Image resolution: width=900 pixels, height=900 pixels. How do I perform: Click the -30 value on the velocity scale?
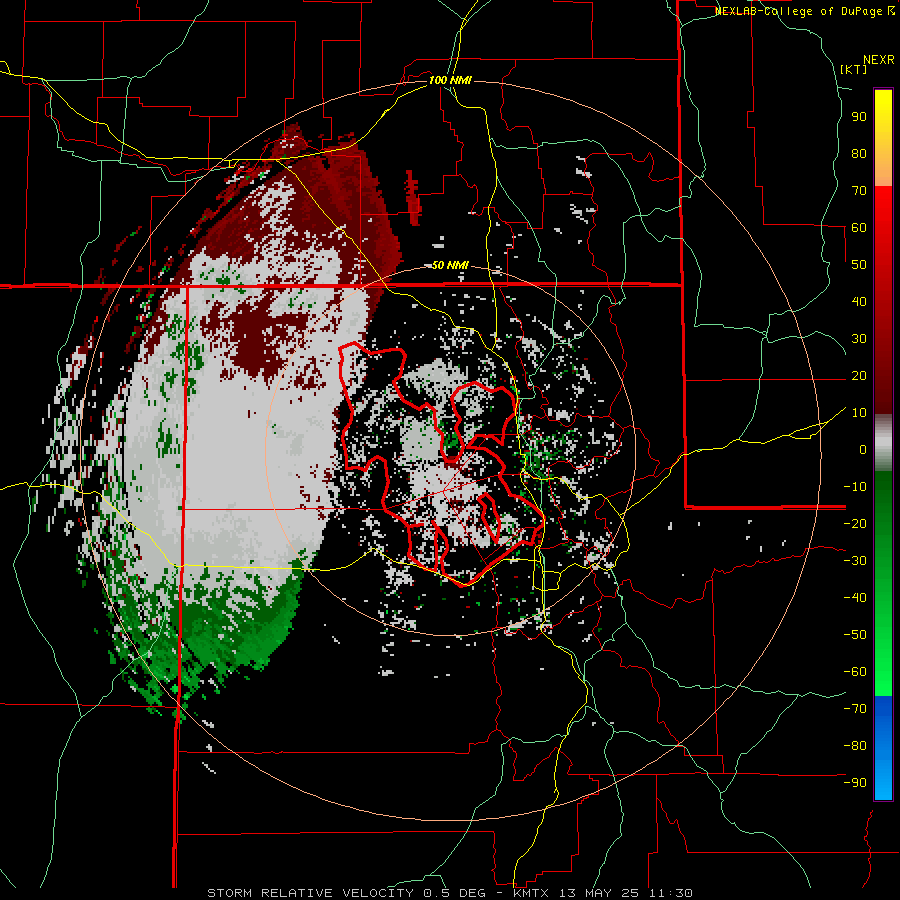(855, 561)
